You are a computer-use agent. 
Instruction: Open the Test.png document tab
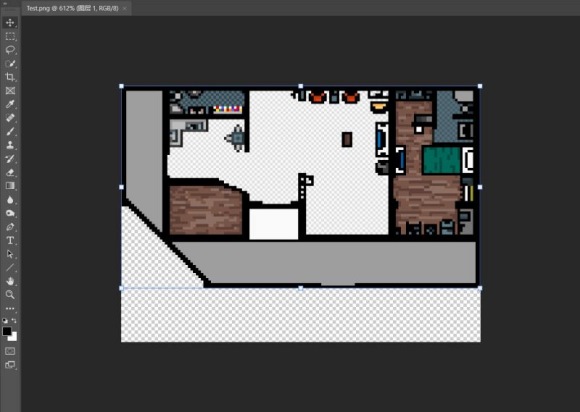[x=72, y=8]
